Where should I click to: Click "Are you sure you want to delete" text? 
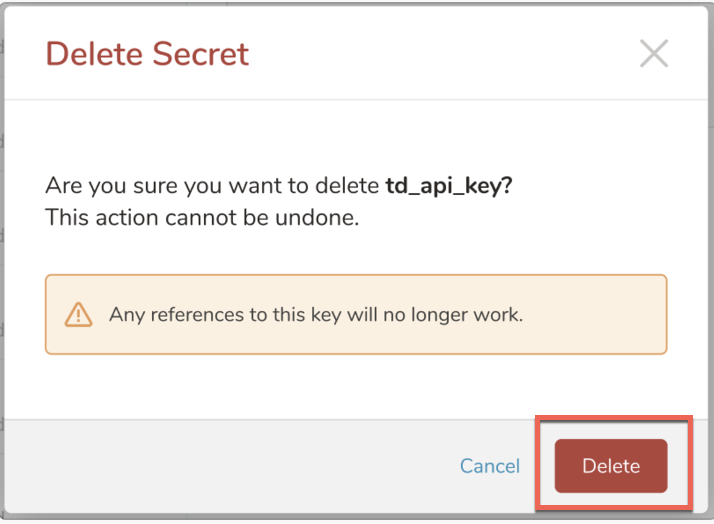point(213,186)
